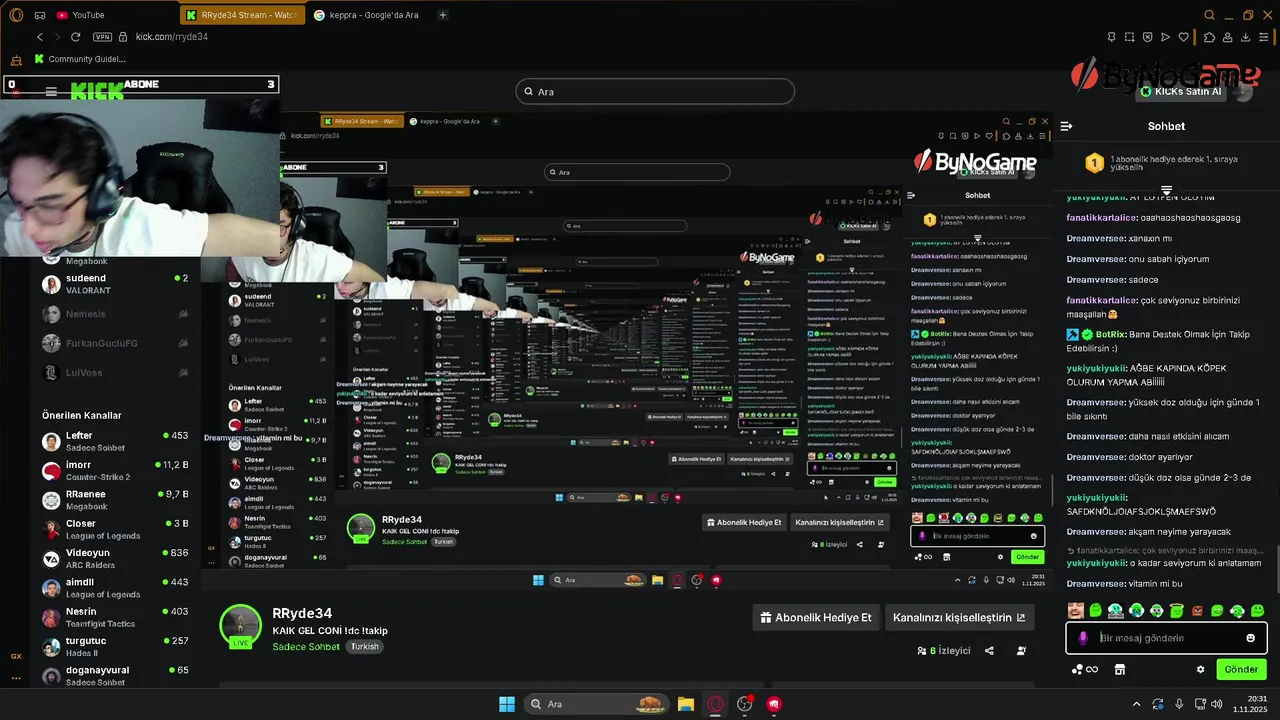
Task: Select the RRyde34 Stream tab
Action: click(x=241, y=15)
